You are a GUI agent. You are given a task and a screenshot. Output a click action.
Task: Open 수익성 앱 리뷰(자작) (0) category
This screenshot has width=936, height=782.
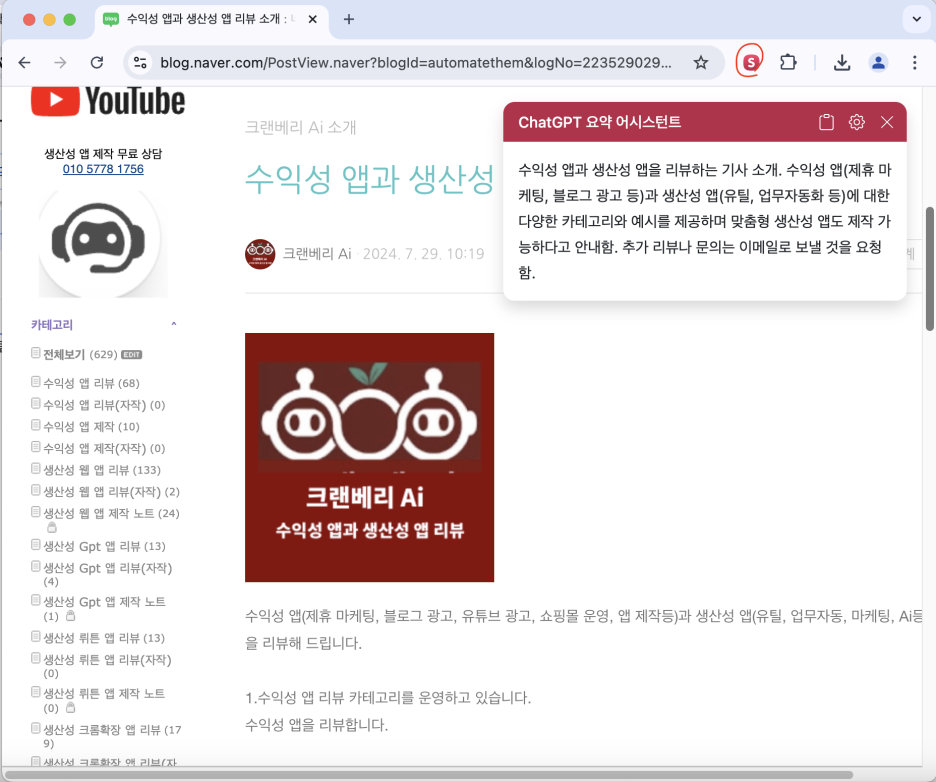(x=104, y=405)
